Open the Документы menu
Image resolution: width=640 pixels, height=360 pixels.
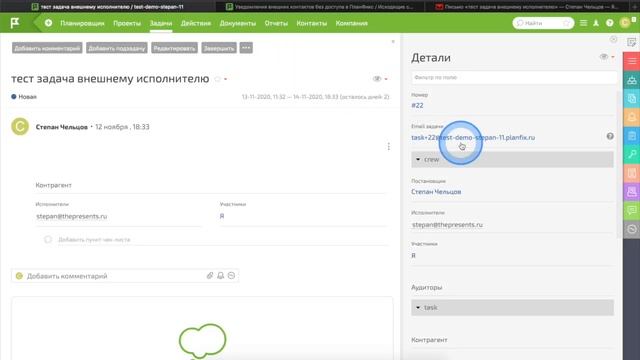pos(238,23)
